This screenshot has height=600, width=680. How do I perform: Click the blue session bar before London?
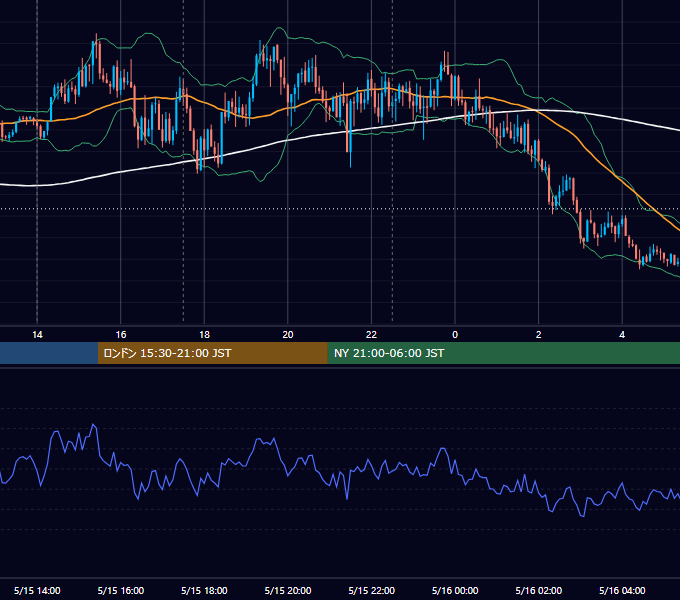pyautogui.click(x=49, y=353)
